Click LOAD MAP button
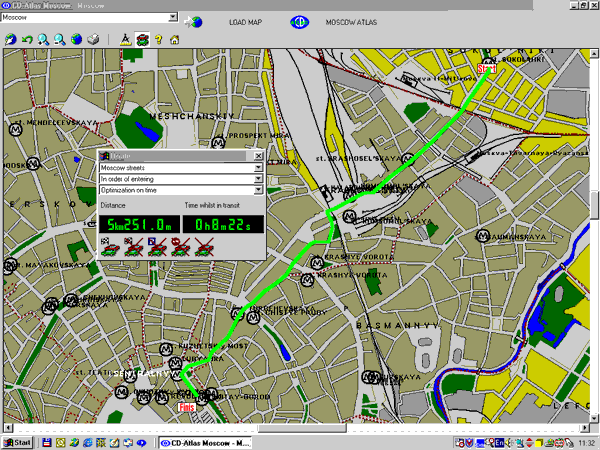The width and height of the screenshot is (600, 450). (x=245, y=22)
